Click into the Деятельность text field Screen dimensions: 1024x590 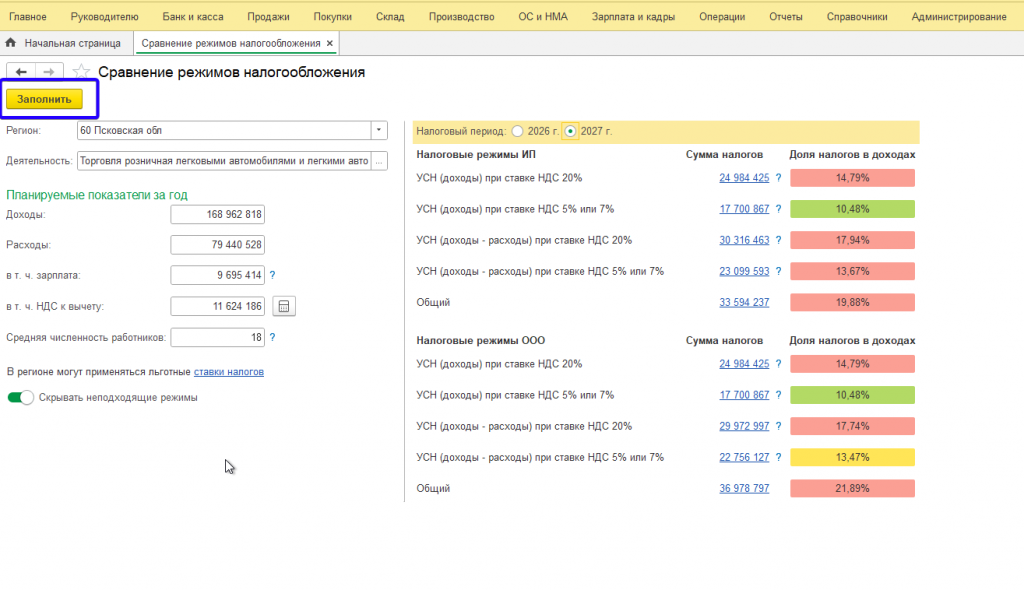pyautogui.click(x=224, y=161)
